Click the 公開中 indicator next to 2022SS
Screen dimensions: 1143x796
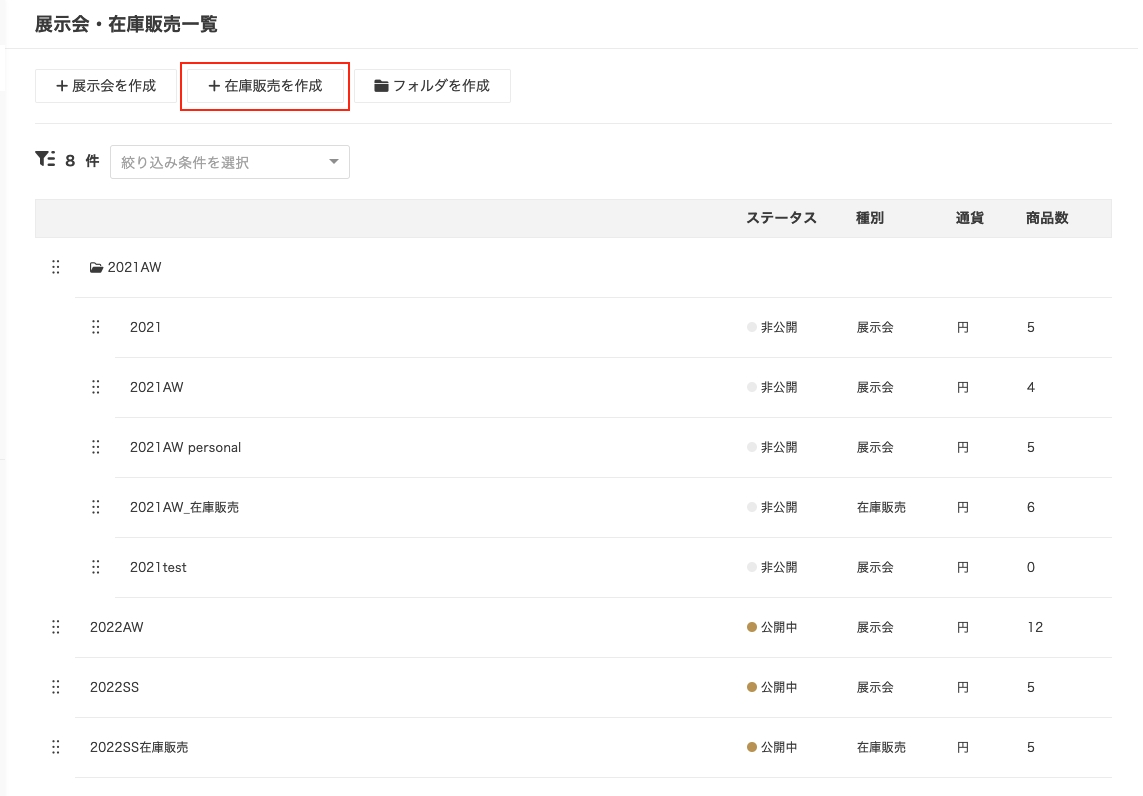point(750,687)
